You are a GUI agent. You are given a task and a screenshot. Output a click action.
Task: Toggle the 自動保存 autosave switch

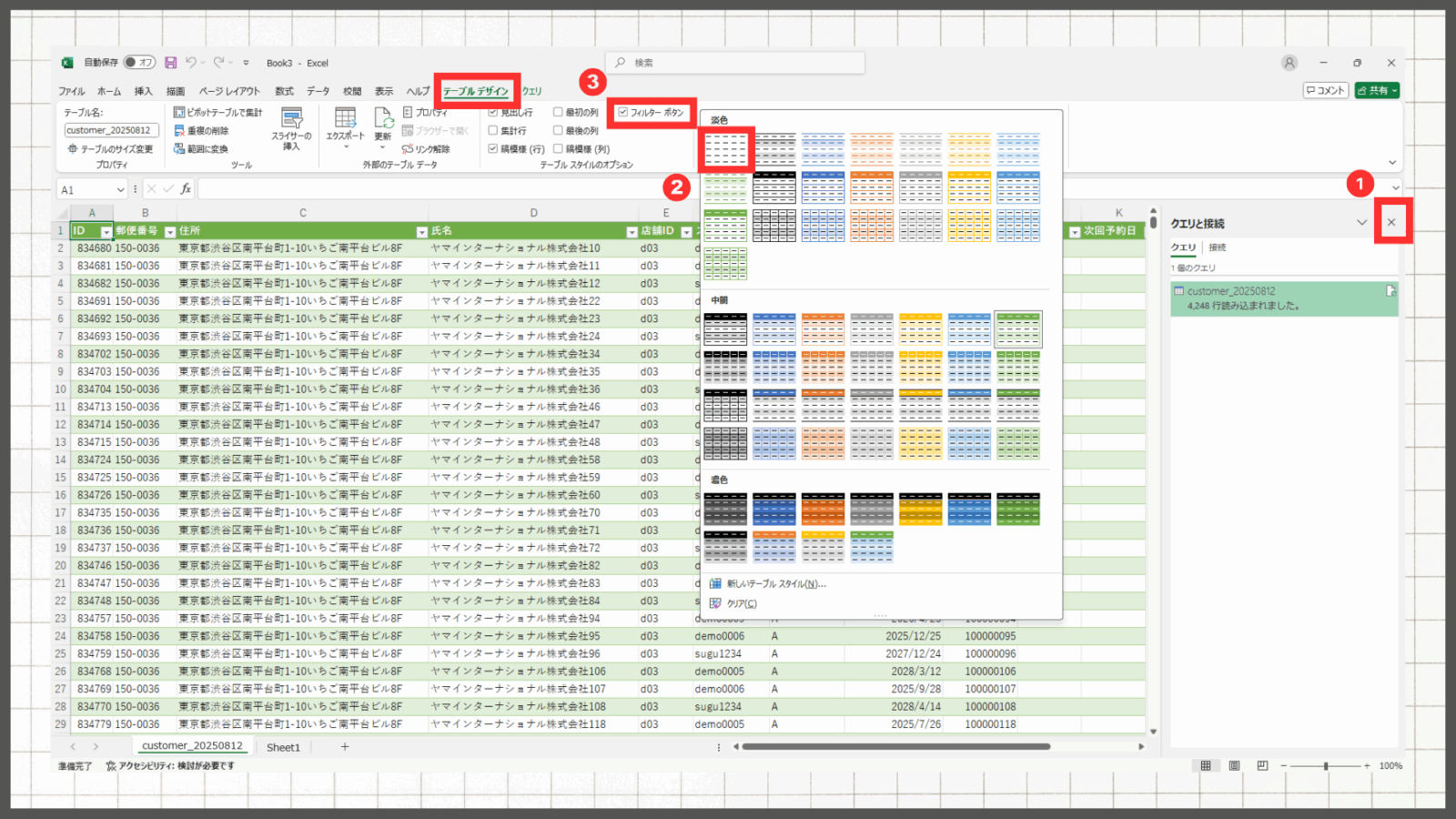(139, 63)
